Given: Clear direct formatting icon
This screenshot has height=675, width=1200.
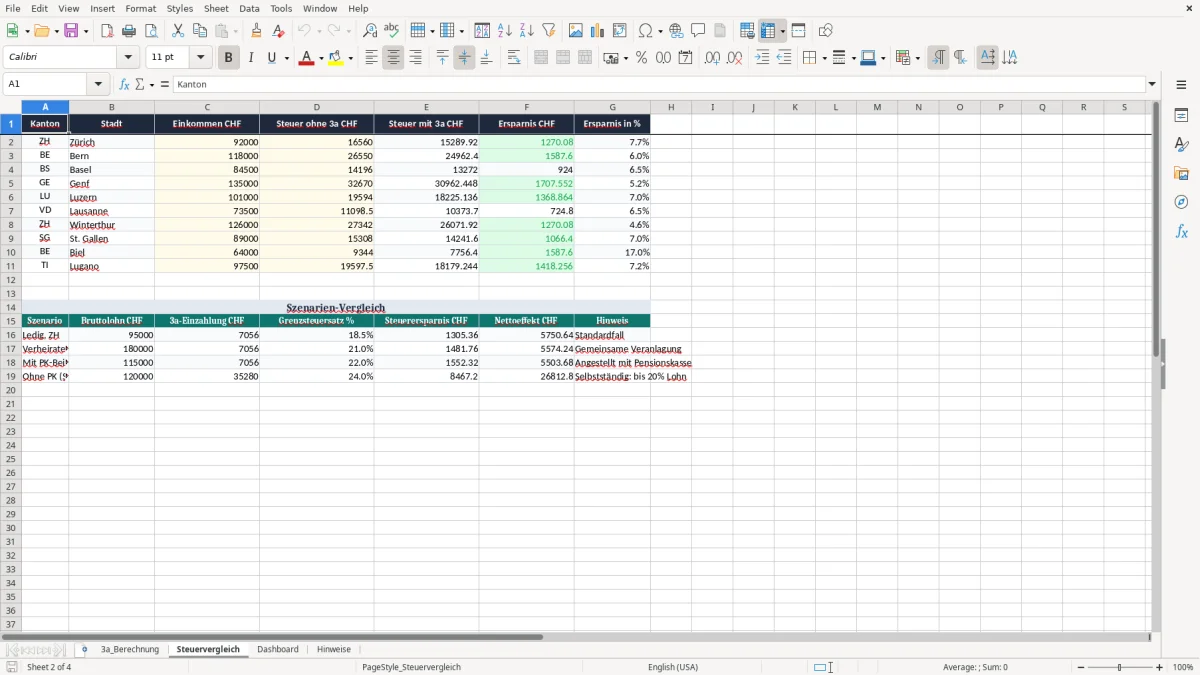Looking at the screenshot, I should (x=278, y=31).
